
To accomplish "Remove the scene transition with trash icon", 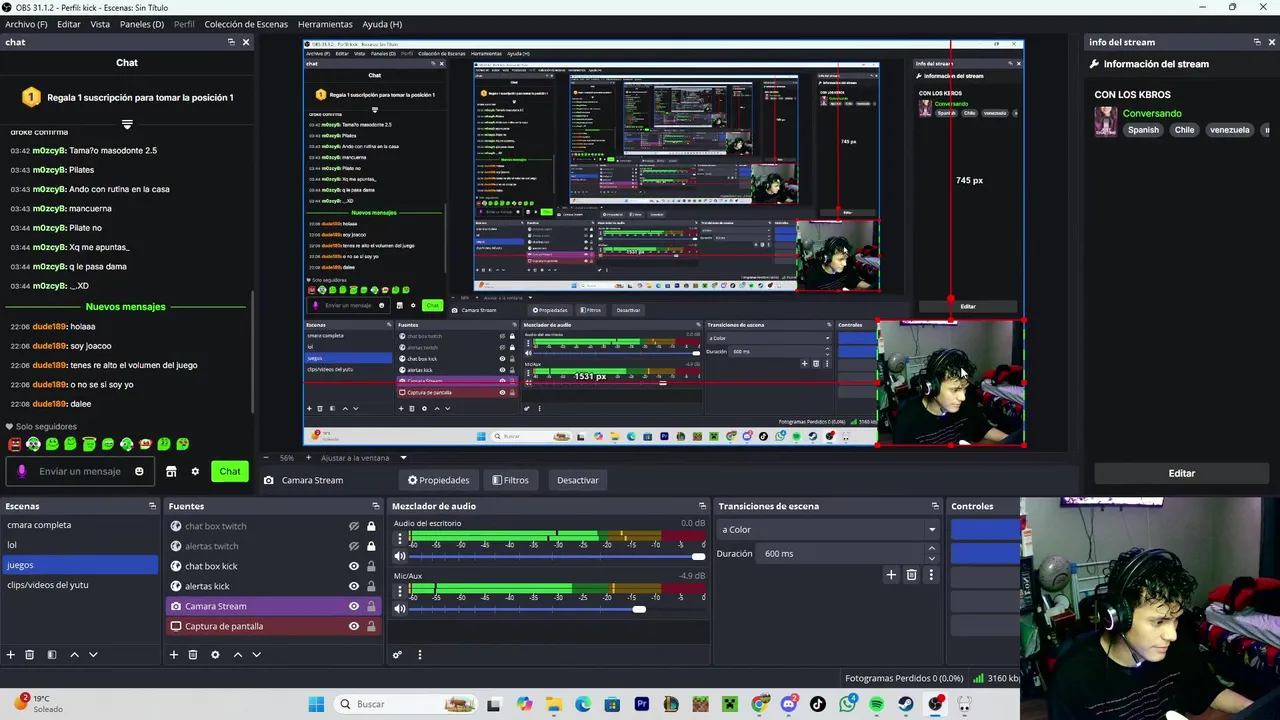I will pyautogui.click(x=911, y=575).
